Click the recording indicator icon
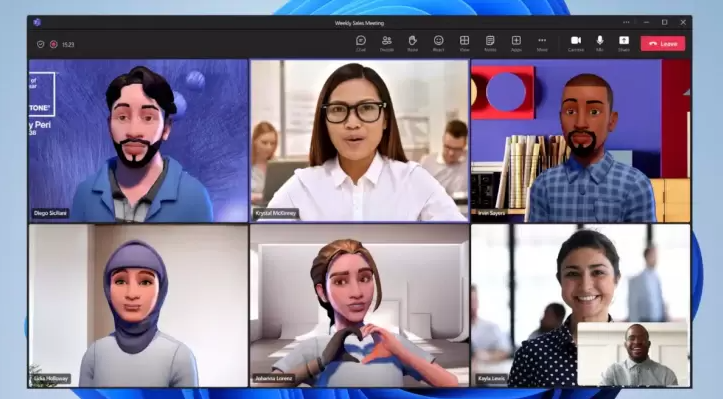This screenshot has height=399, width=723. 53,44
